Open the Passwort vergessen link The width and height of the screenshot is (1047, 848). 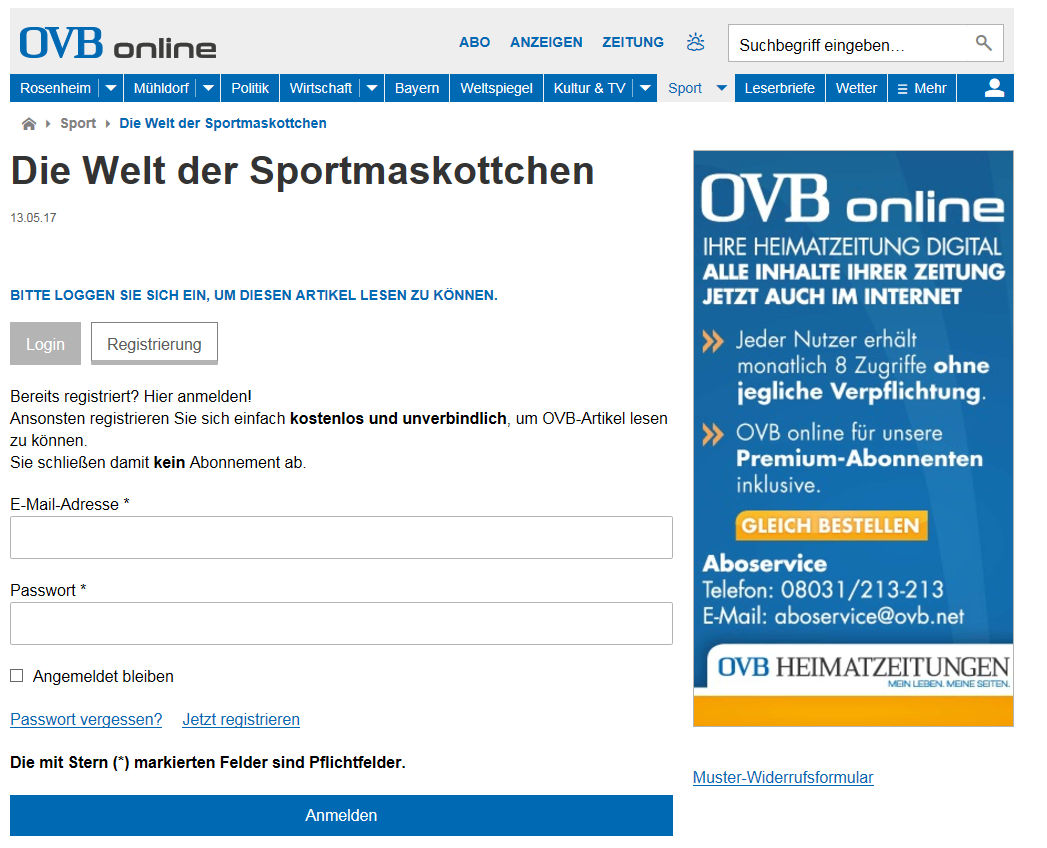(85, 719)
